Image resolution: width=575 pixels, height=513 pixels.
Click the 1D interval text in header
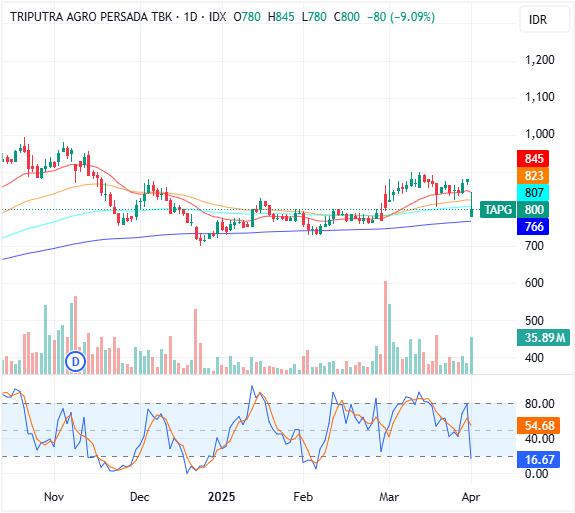click(191, 17)
